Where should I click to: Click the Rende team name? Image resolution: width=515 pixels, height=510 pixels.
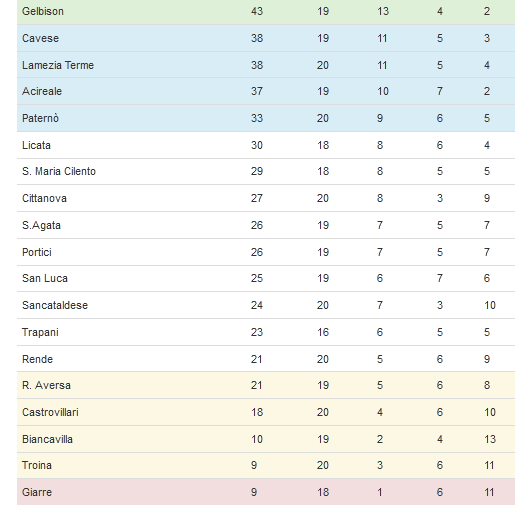(x=37, y=359)
